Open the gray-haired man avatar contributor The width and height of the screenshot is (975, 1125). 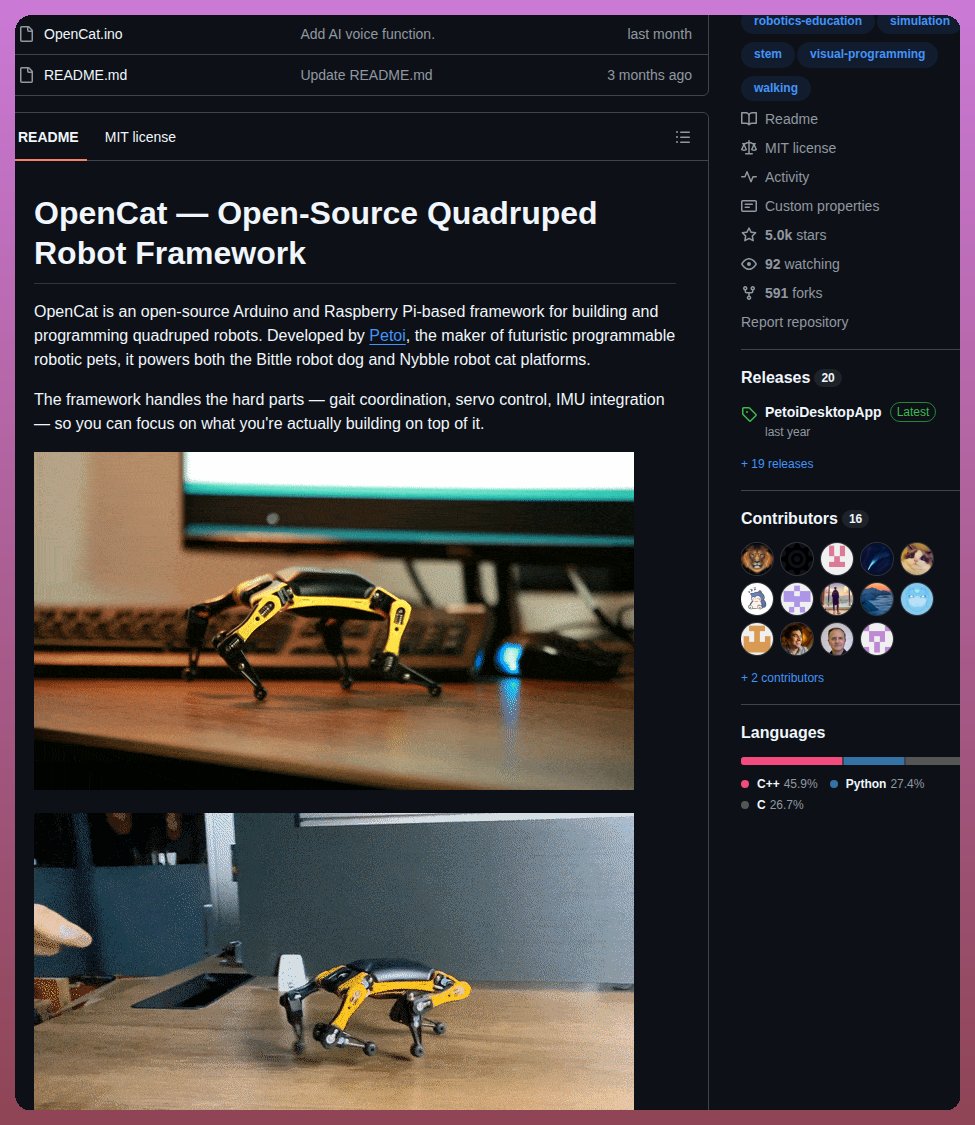837,639
